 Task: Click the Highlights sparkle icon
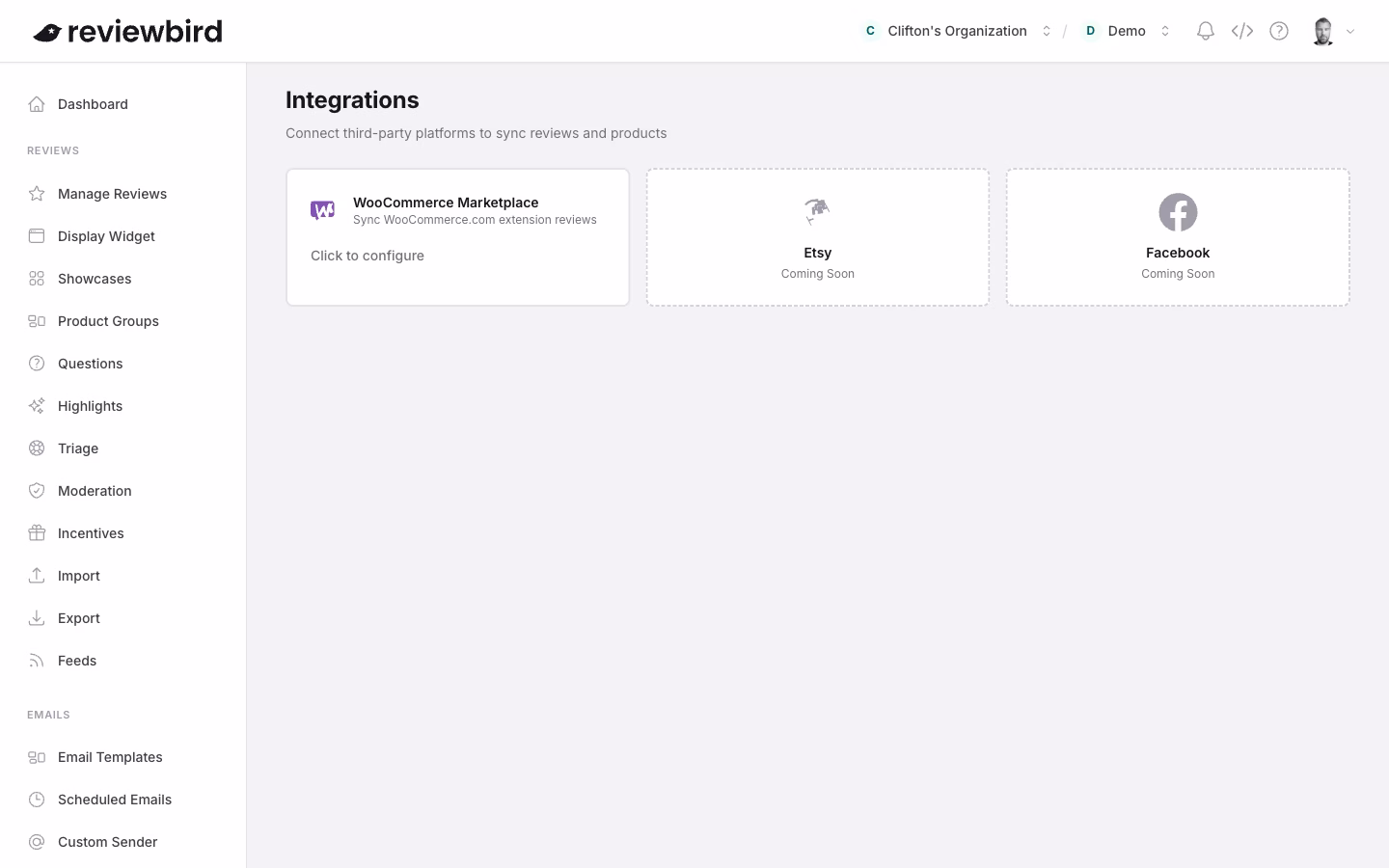coord(37,406)
